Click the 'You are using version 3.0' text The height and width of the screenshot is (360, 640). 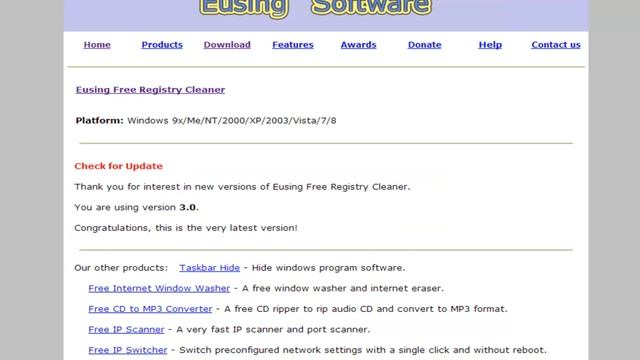(137, 207)
